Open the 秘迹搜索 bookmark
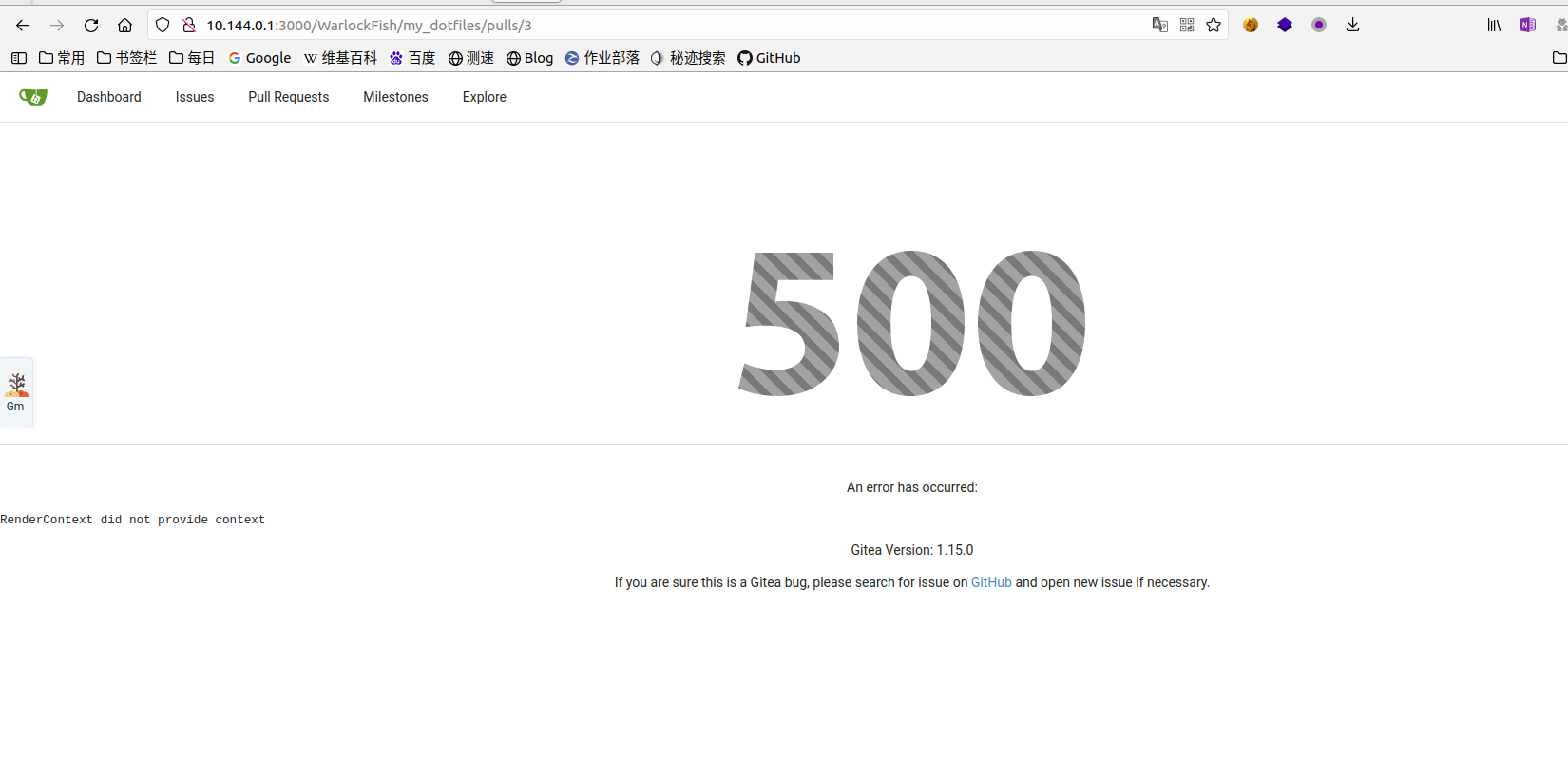 click(x=688, y=58)
